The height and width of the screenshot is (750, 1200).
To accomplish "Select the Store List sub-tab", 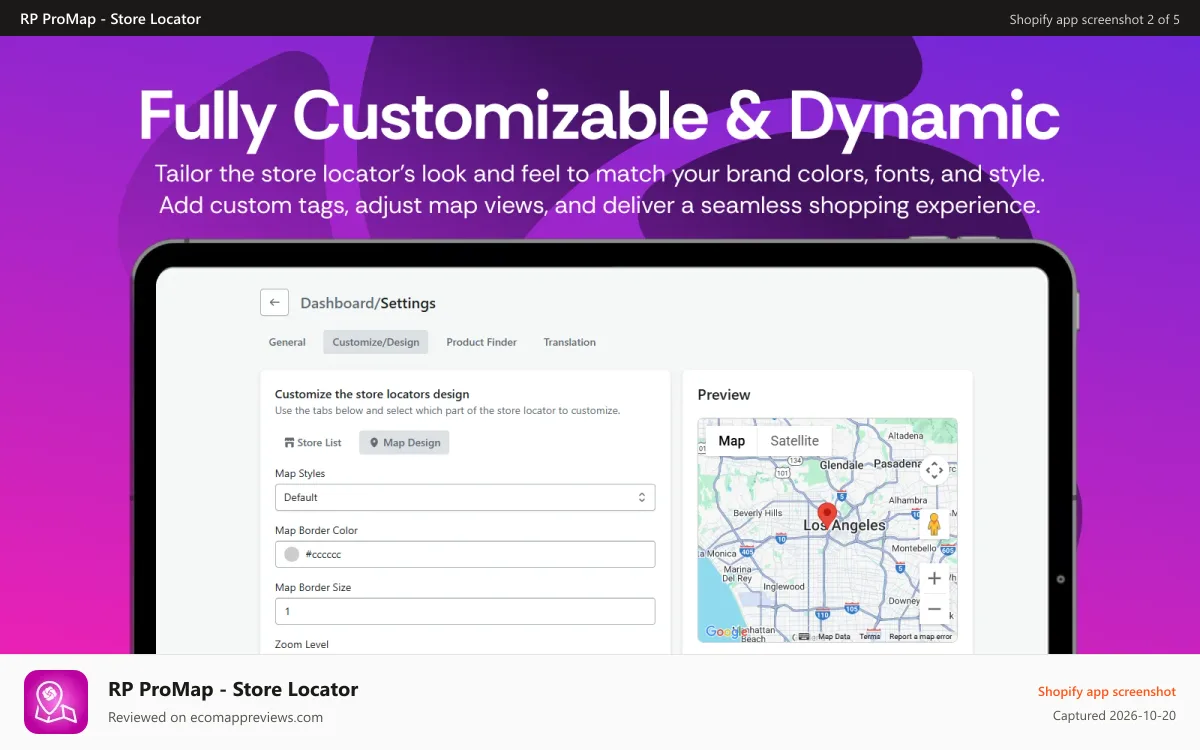I will point(313,442).
